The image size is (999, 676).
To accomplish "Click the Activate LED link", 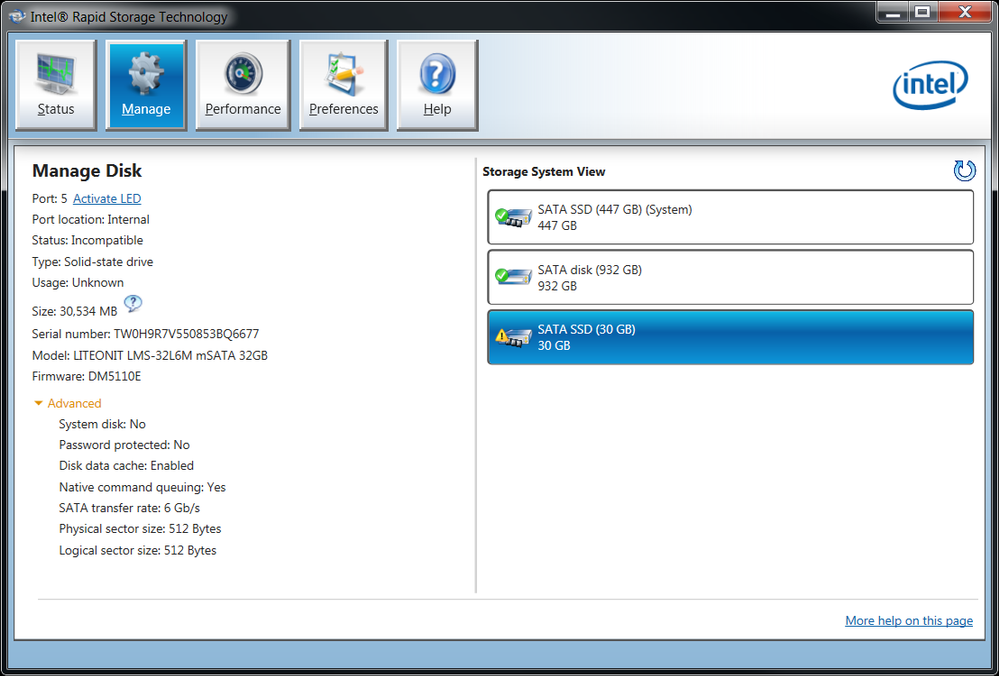I will [x=107, y=199].
